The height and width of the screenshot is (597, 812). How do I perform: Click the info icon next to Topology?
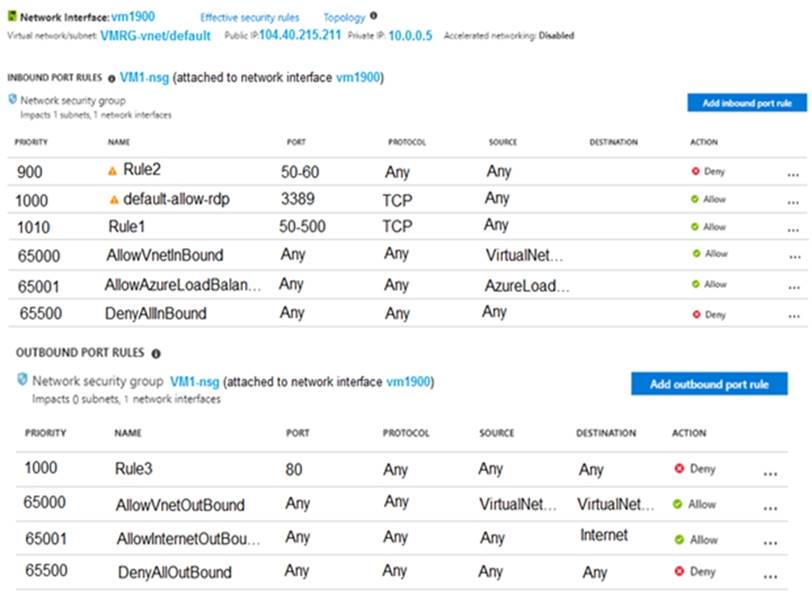point(373,16)
